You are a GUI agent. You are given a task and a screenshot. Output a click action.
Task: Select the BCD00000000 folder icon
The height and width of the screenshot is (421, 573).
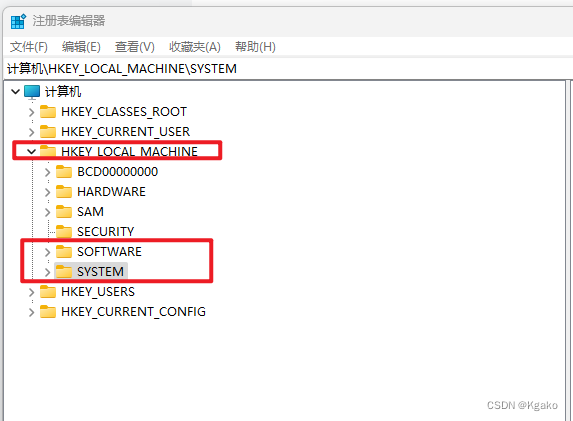tap(64, 171)
